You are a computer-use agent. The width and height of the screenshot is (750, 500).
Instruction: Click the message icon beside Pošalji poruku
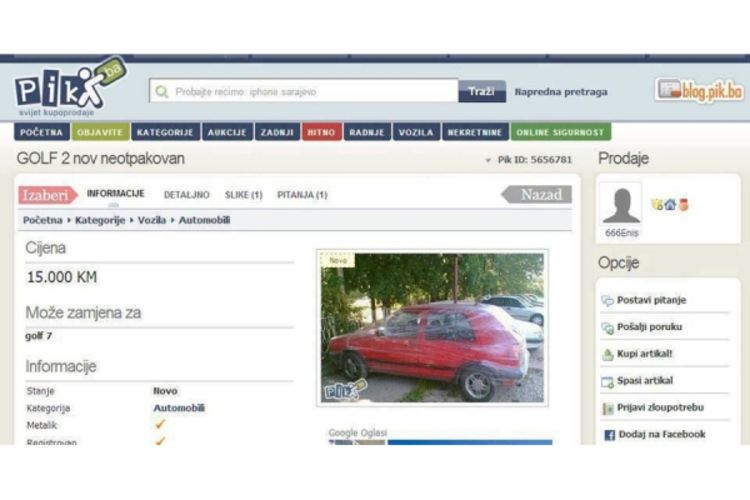point(607,328)
